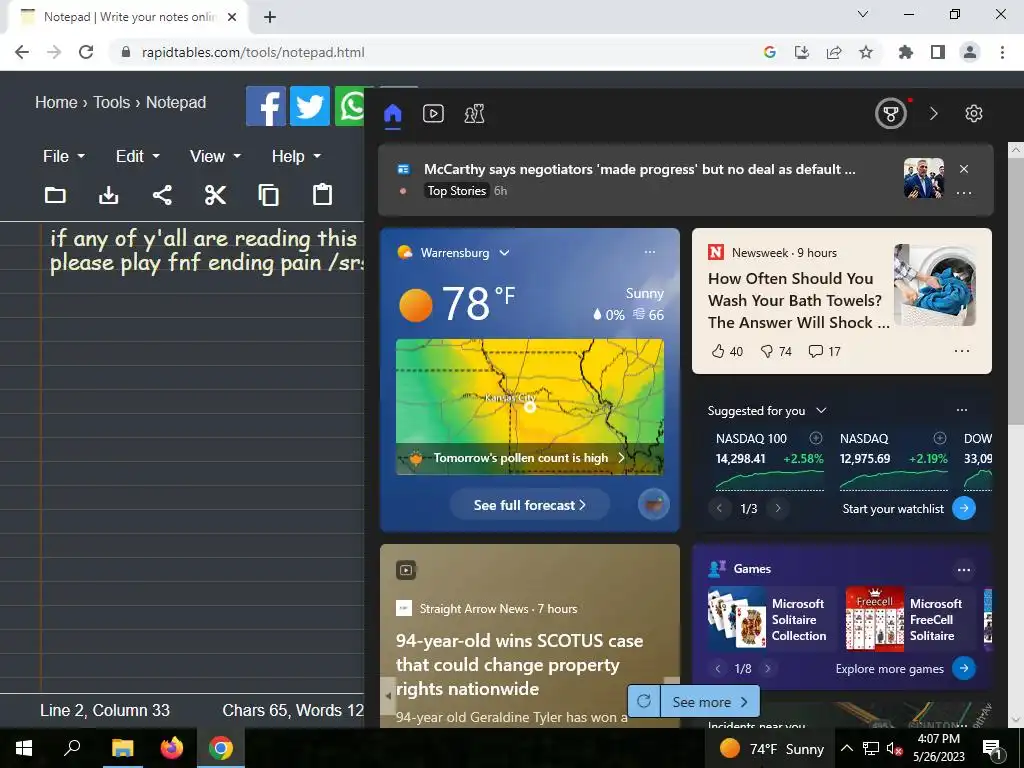
Task: Go to Tools breadcrumb link
Action: click(112, 103)
